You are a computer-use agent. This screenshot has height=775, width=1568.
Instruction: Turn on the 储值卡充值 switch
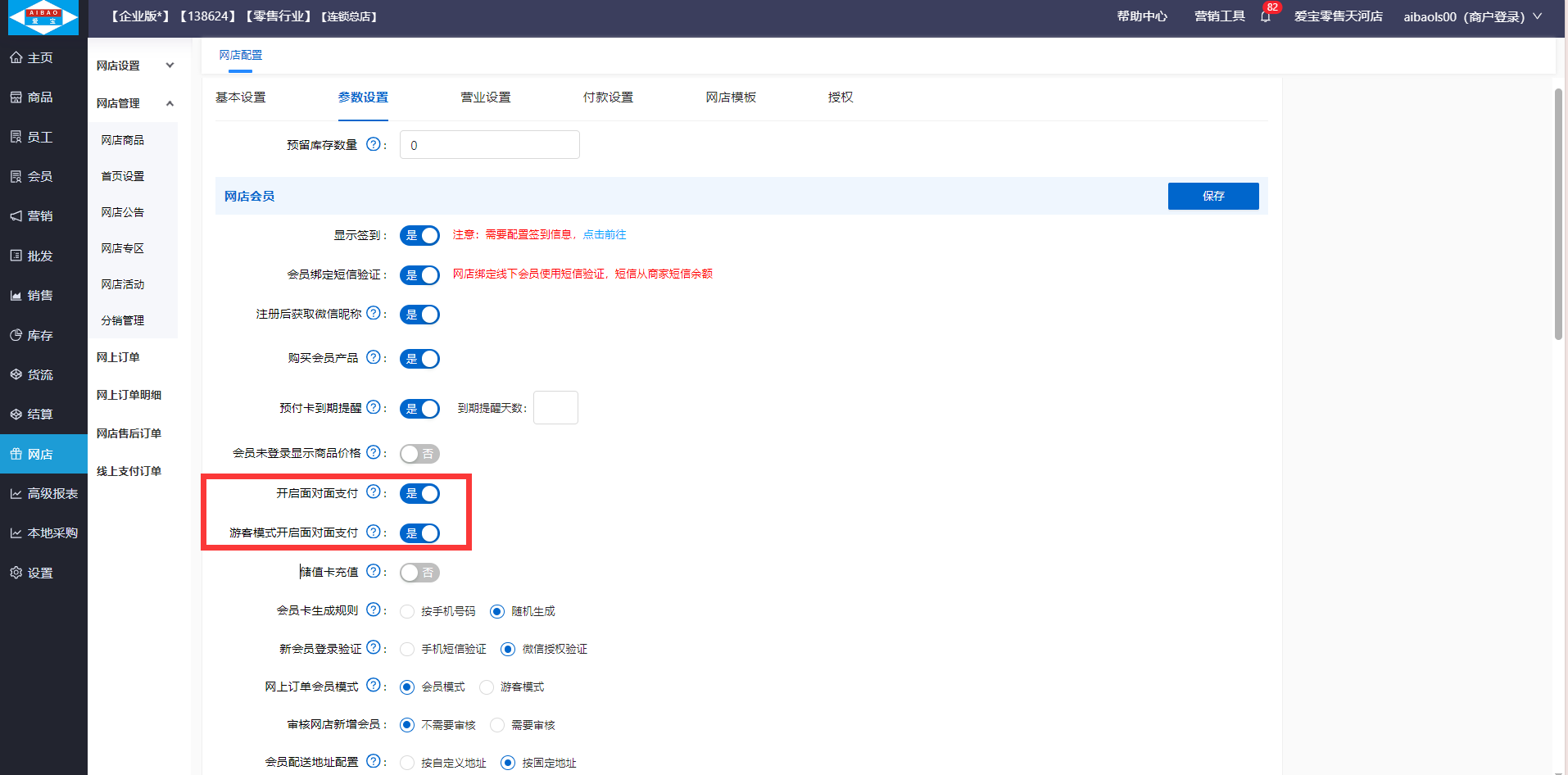pyautogui.click(x=419, y=573)
